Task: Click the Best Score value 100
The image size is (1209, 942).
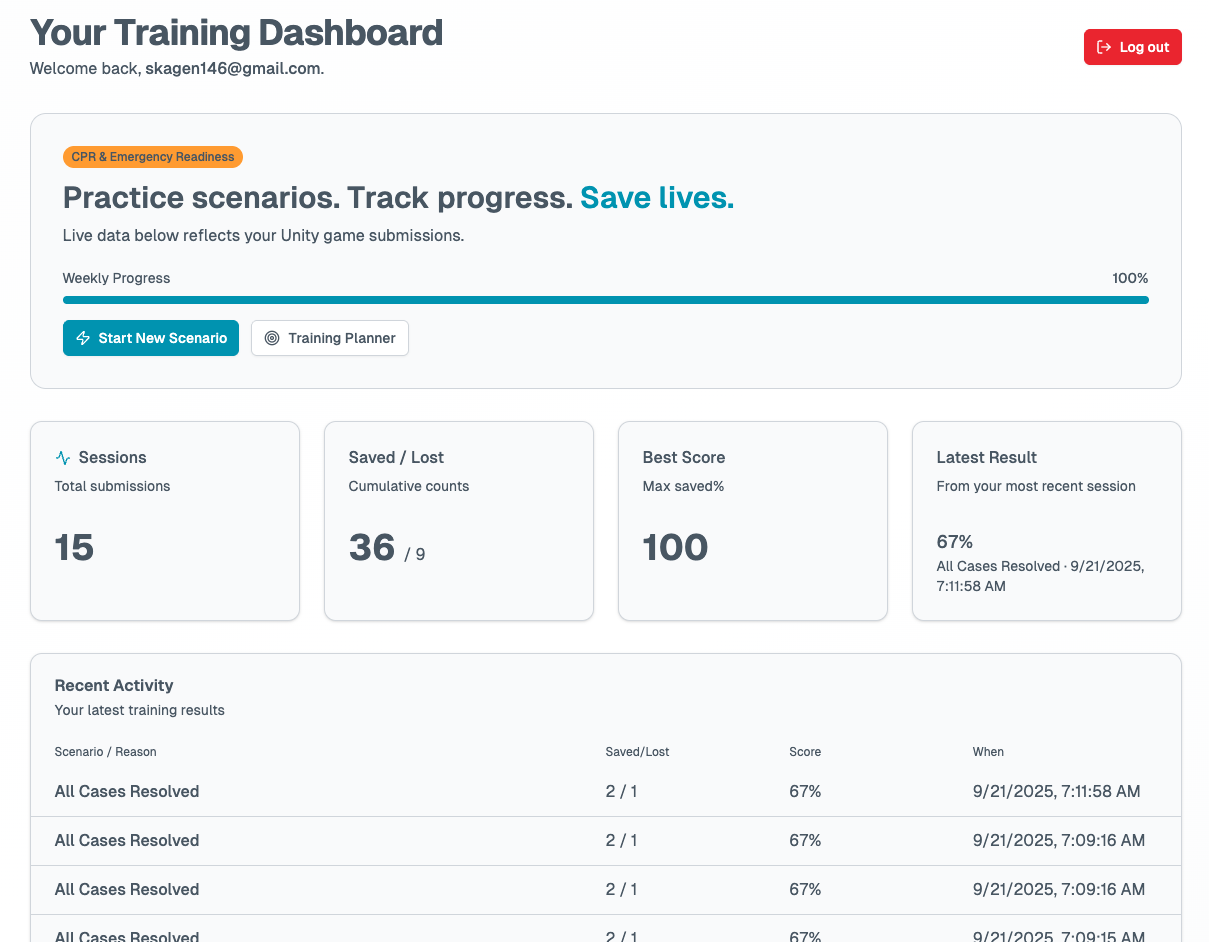Action: point(675,548)
